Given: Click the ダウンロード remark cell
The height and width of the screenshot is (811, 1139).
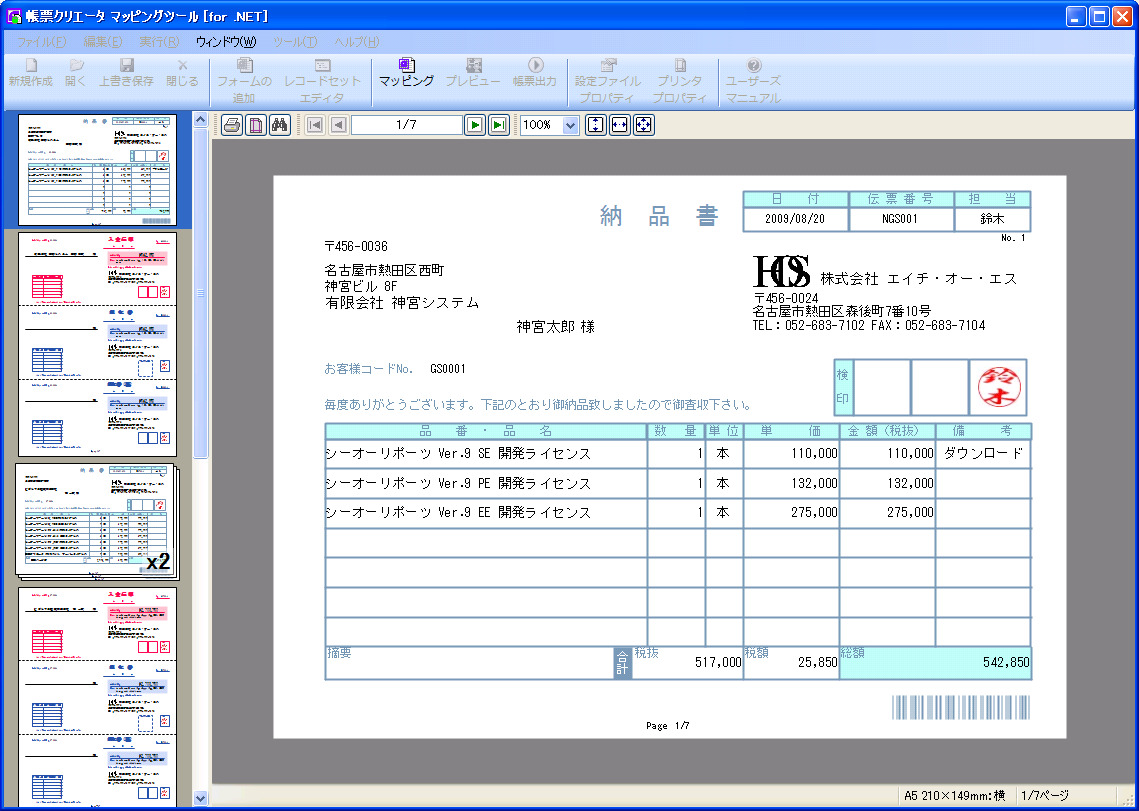Looking at the screenshot, I should tap(984, 453).
